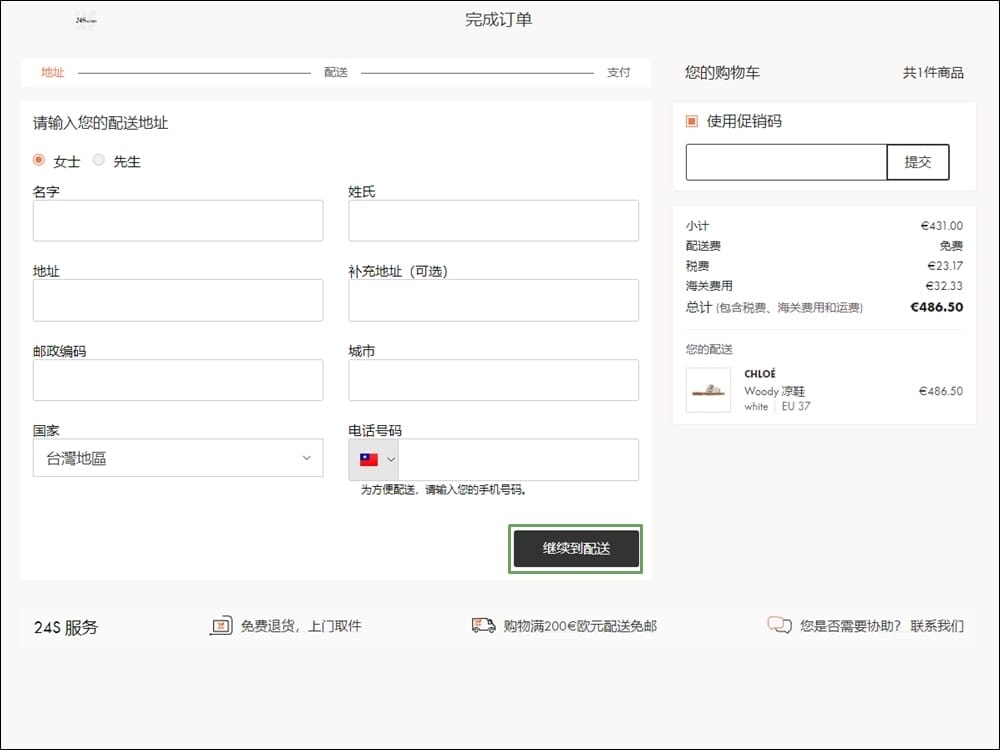Click the 24S 服务 label
This screenshot has width=1000, height=750.
pyautogui.click(x=66, y=627)
